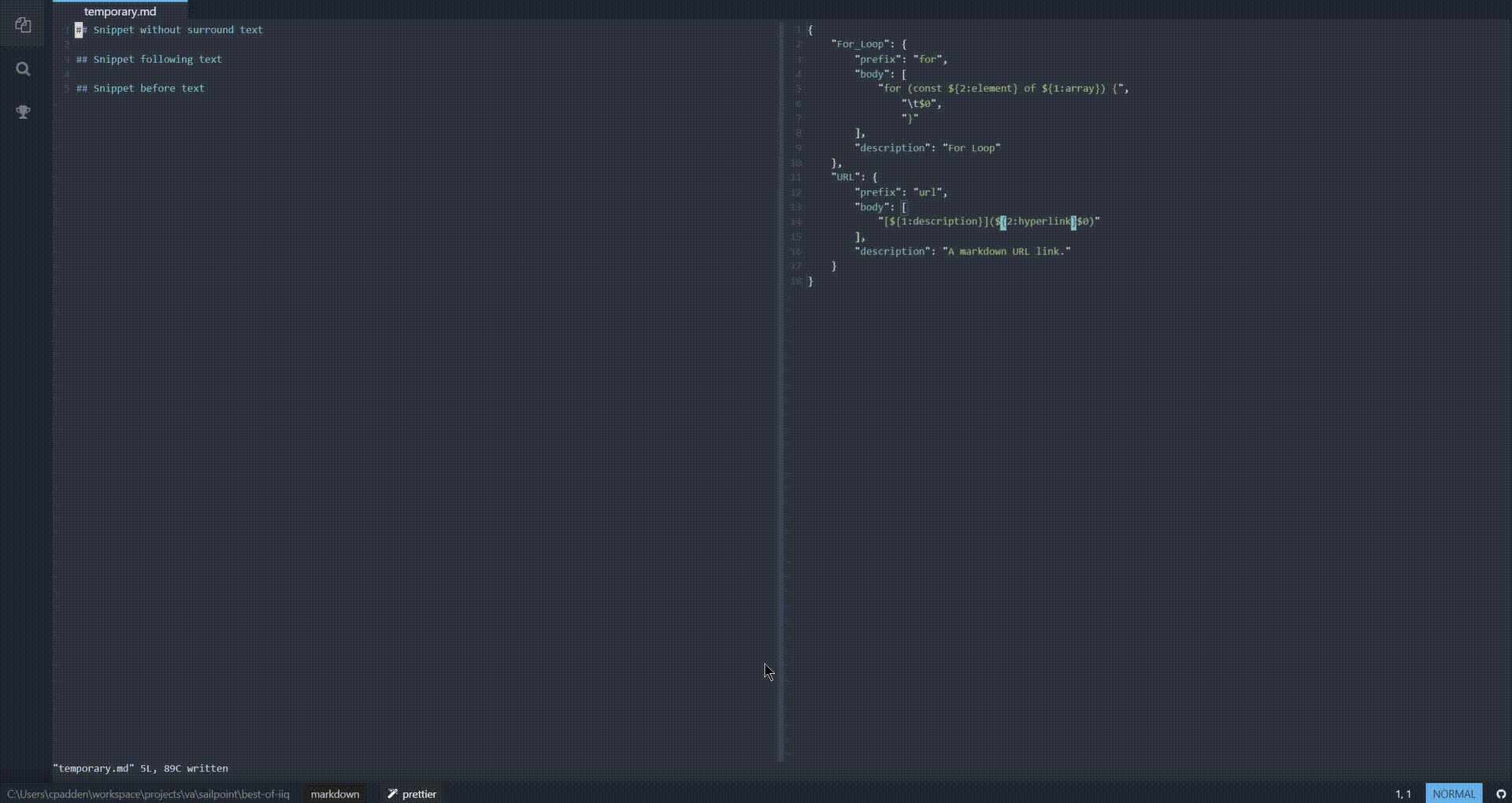The image size is (1512, 803).
Task: Click the "Snippet before text" heading line
Action: point(140,88)
